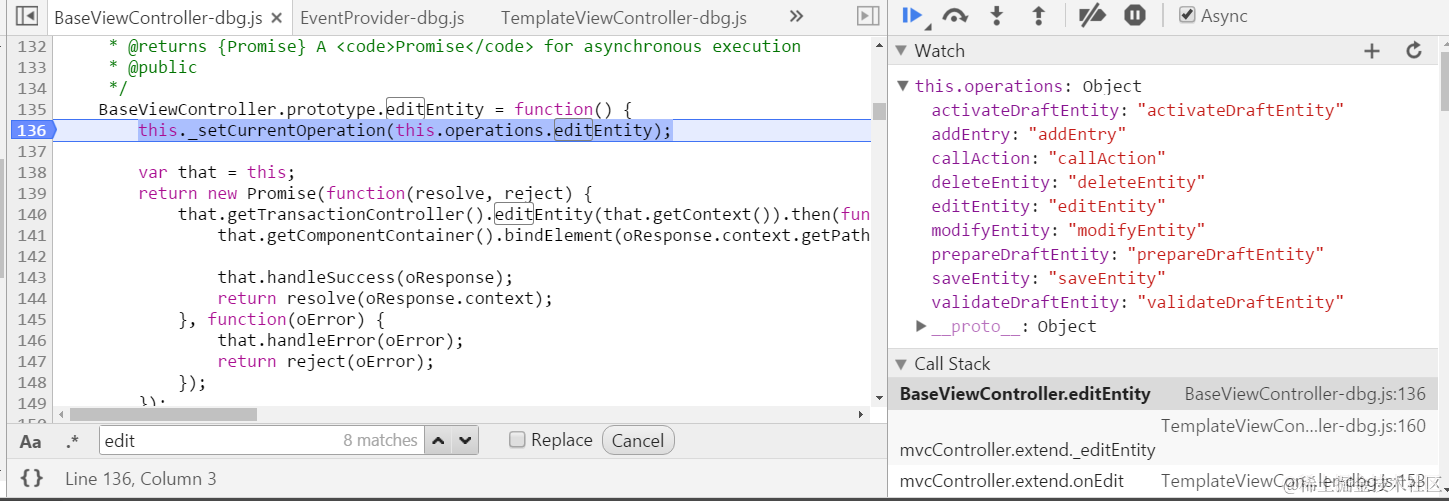Enable the Replace checkbox
The image size is (1449, 501).
click(516, 439)
